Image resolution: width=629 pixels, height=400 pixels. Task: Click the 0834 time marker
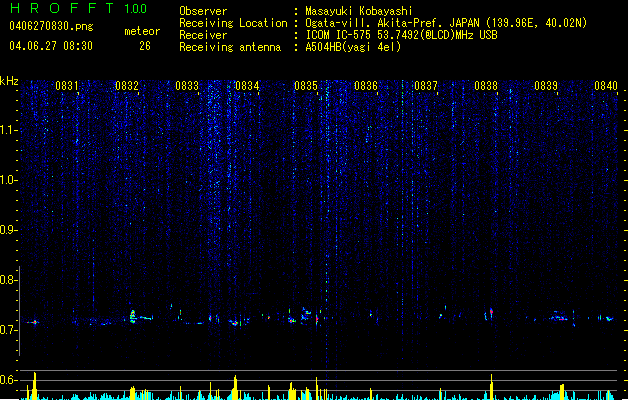click(x=247, y=86)
